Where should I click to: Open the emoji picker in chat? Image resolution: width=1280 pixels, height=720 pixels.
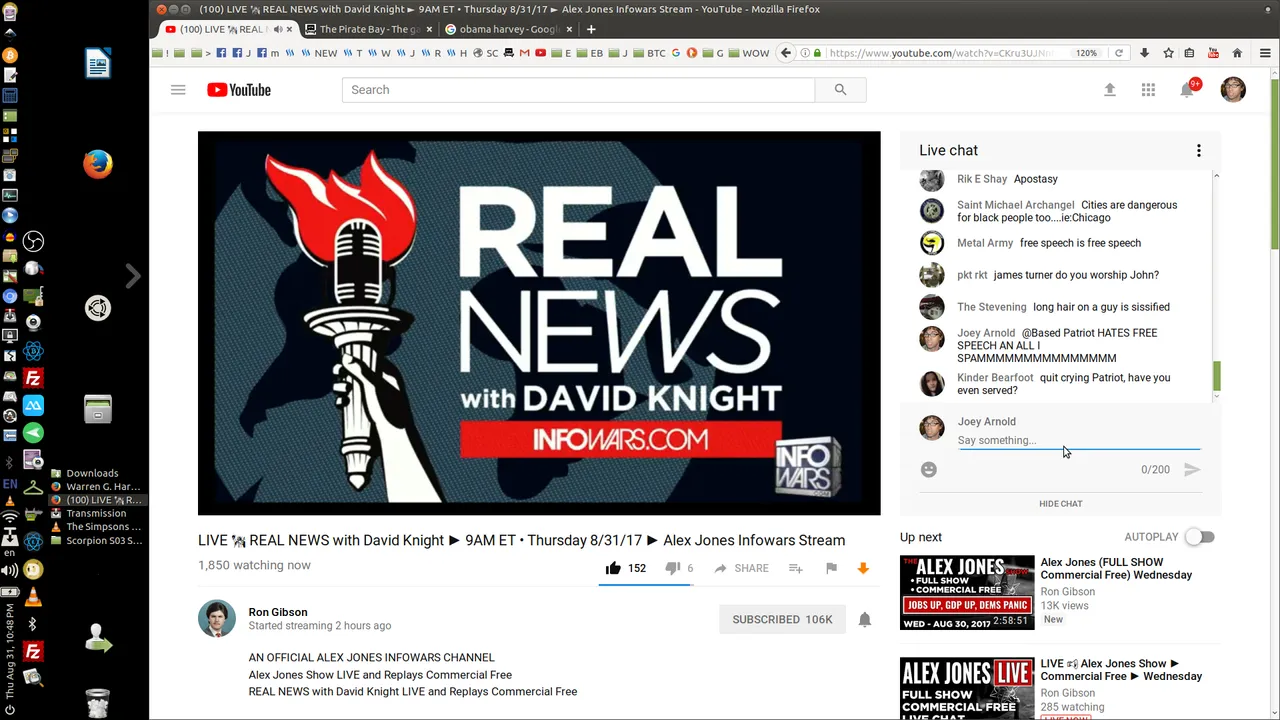[929, 469]
